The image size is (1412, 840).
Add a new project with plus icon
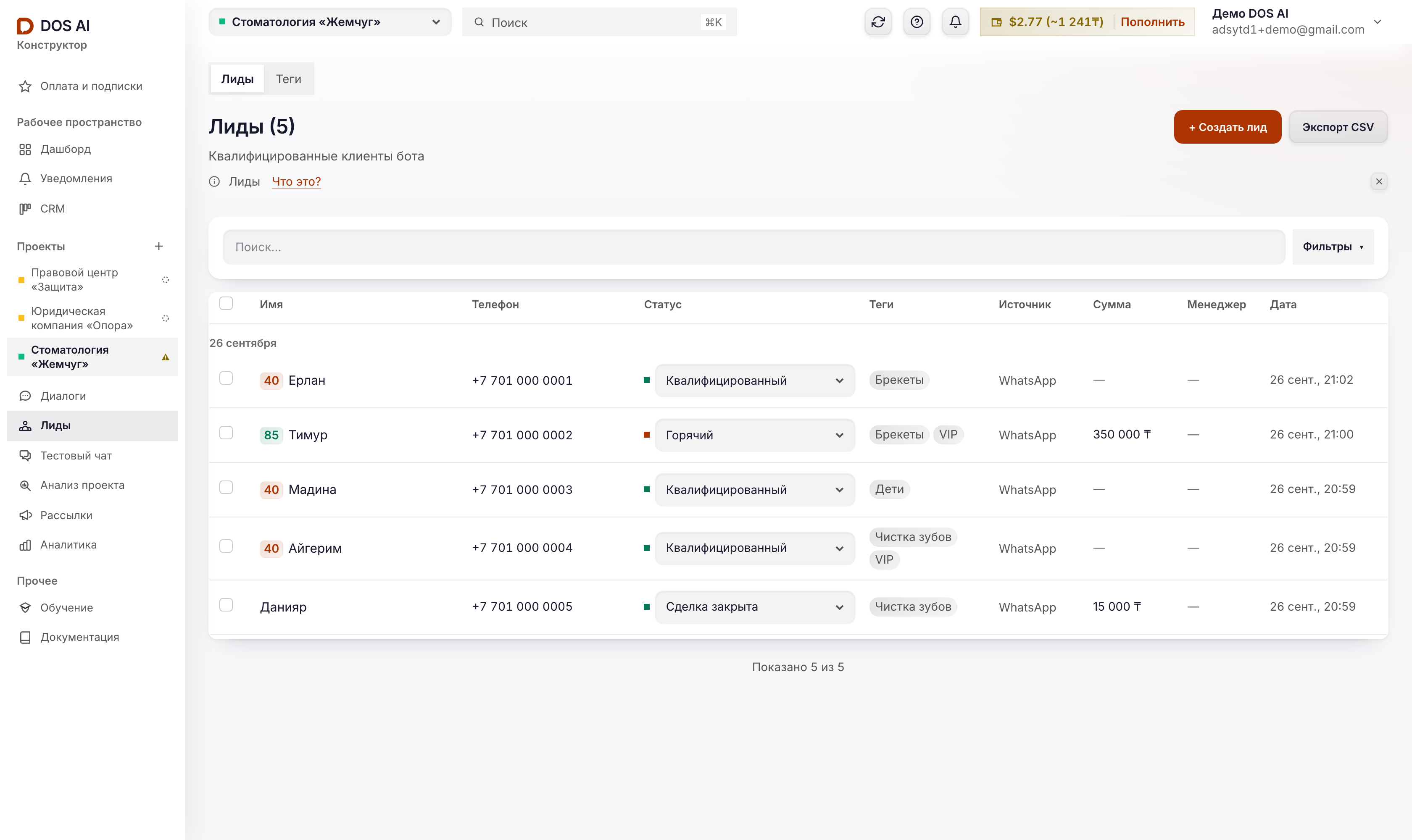coord(158,246)
